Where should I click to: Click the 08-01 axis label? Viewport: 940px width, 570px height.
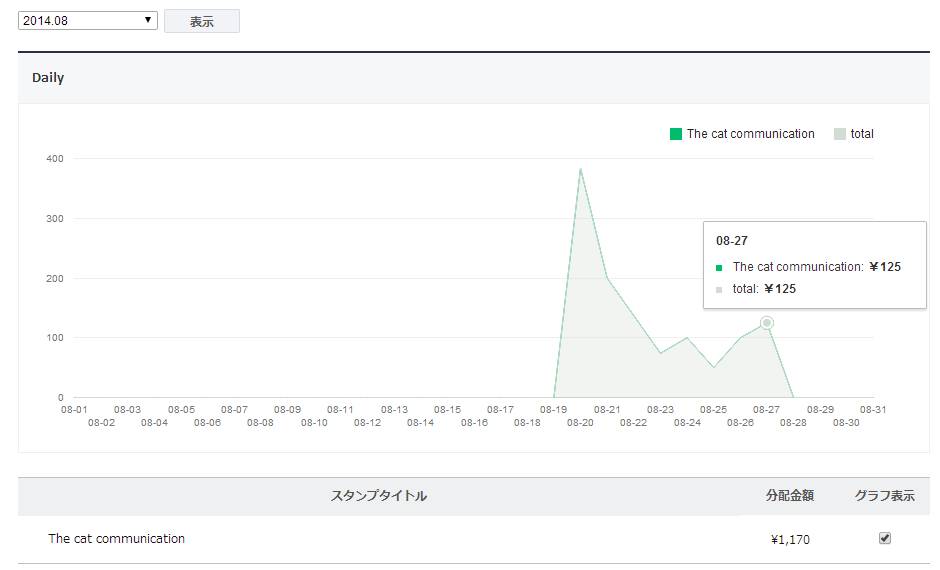[74, 410]
